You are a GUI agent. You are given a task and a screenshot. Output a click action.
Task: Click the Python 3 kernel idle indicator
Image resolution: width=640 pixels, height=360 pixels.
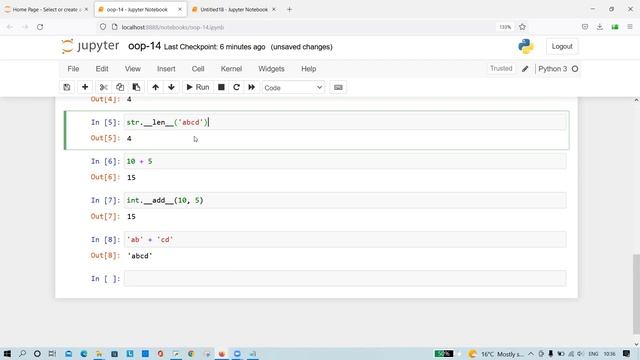click(575, 69)
